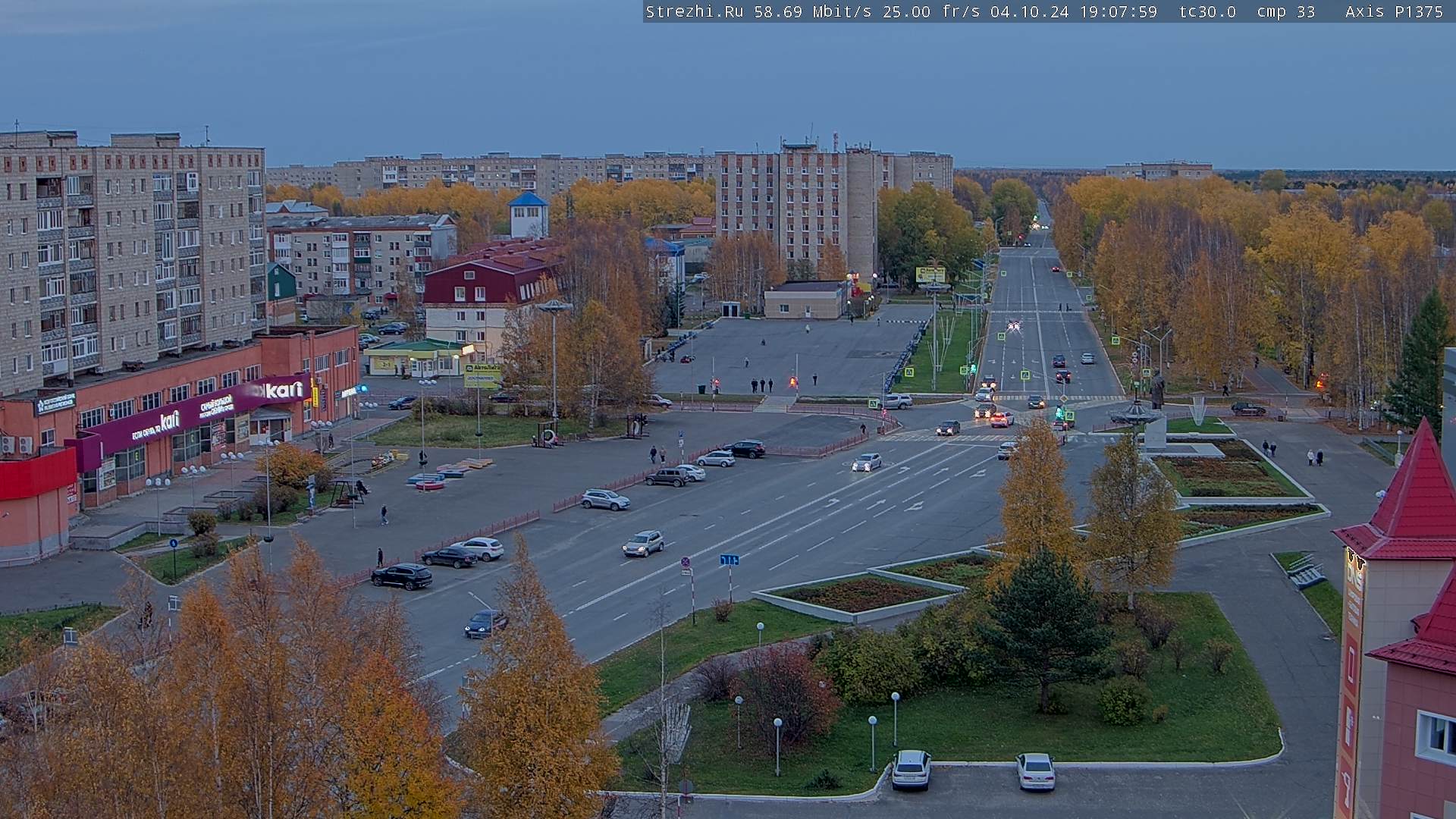Click the "19:07:59" time stamp

1119,11
